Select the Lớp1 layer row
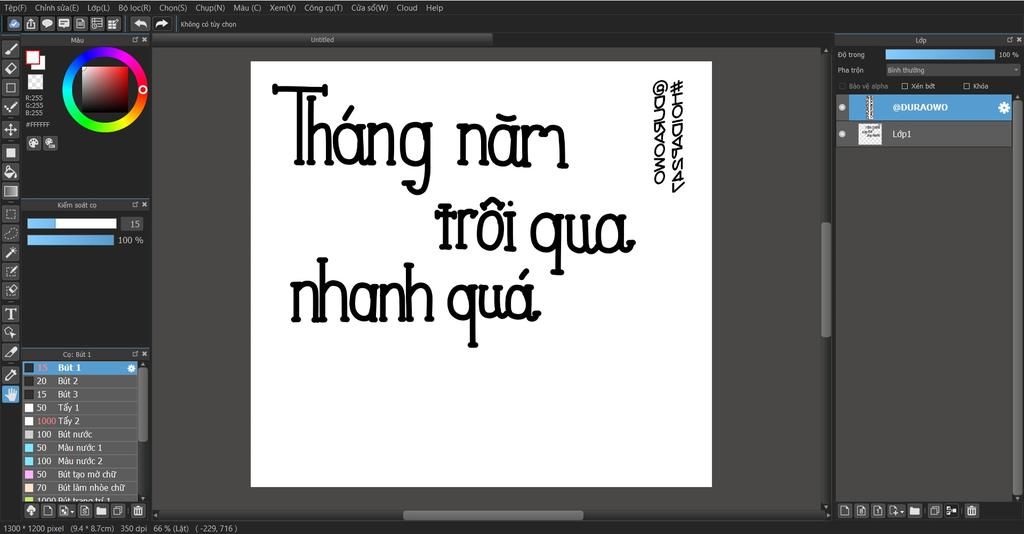 pos(924,134)
